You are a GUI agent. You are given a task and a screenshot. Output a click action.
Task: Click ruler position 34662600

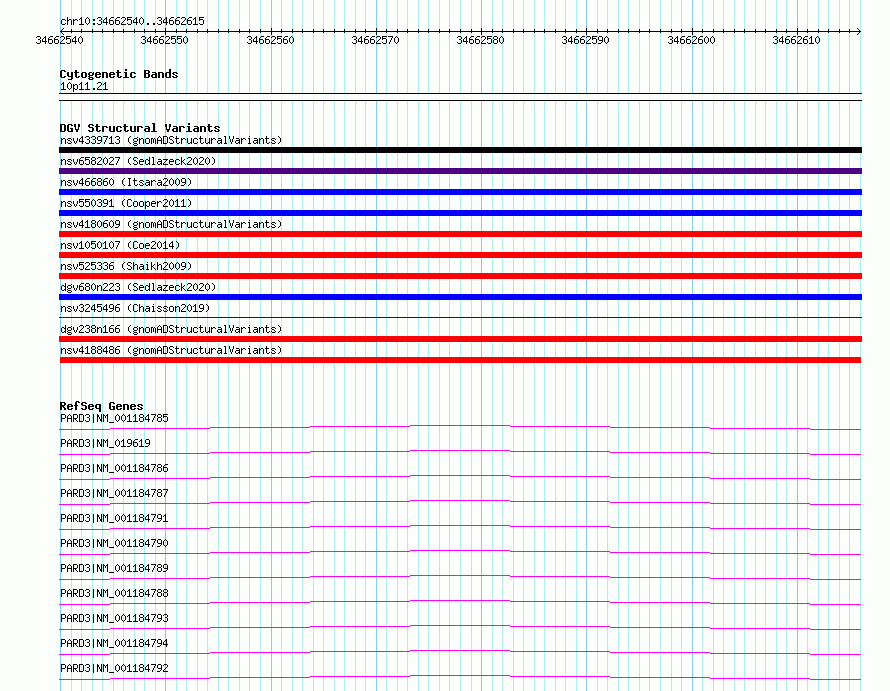(x=691, y=40)
